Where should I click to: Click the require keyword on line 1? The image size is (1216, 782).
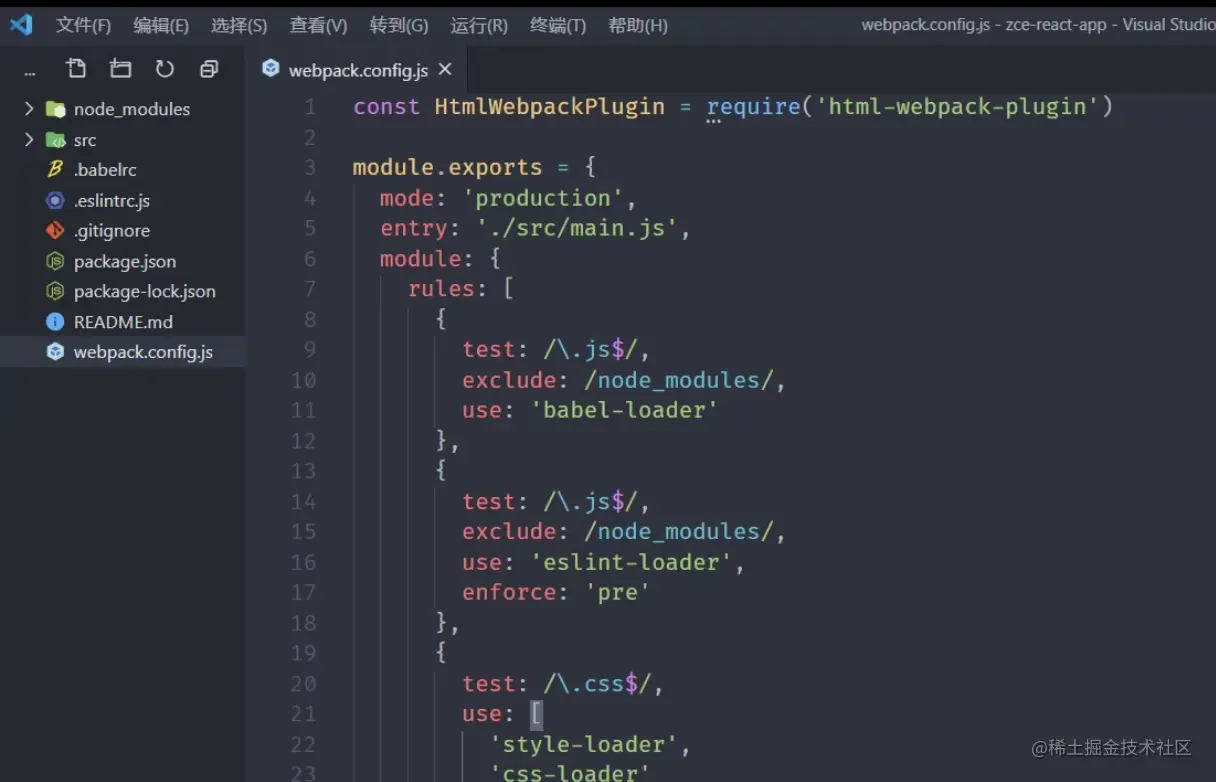(753, 107)
